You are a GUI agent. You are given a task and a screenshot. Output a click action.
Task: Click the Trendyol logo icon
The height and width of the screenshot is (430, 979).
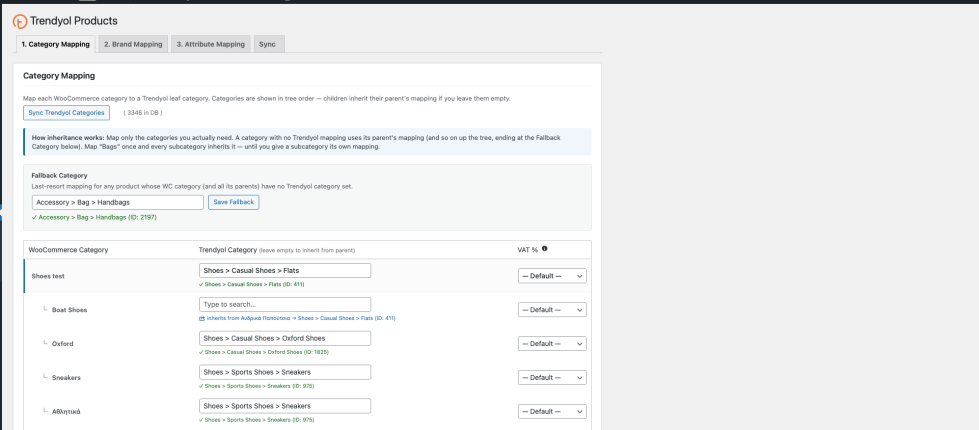point(20,21)
